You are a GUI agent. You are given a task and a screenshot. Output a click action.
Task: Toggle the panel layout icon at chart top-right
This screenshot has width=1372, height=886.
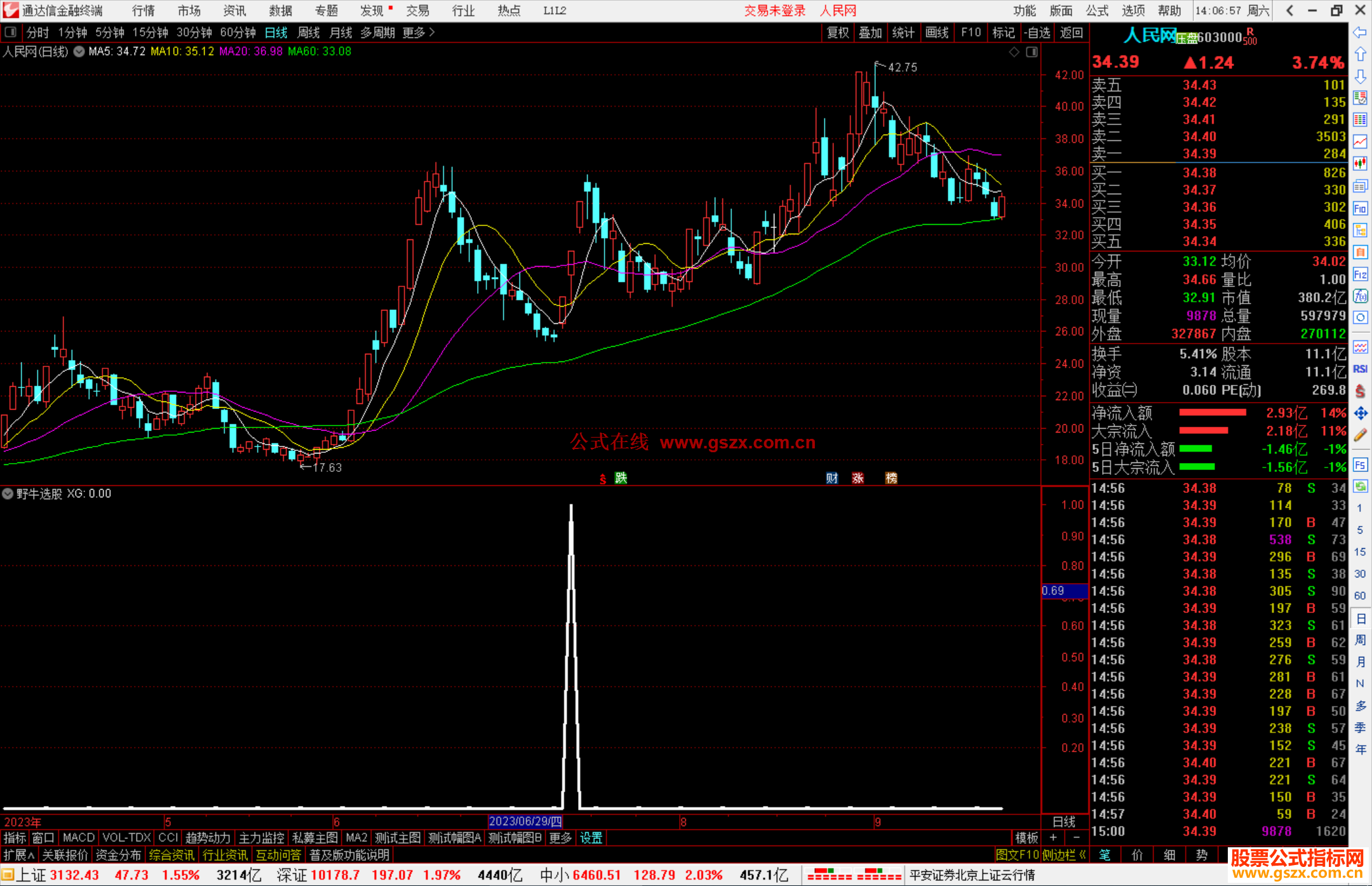point(1032,52)
